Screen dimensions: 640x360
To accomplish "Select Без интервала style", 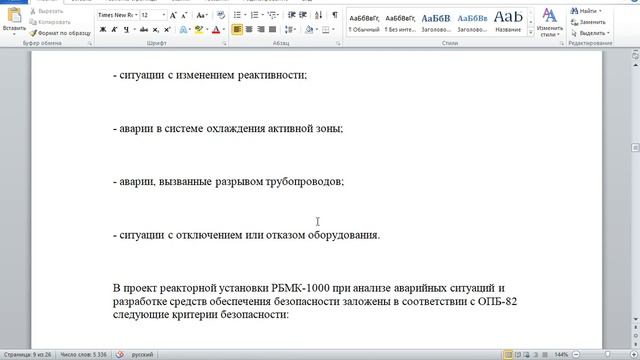I will pos(400,22).
